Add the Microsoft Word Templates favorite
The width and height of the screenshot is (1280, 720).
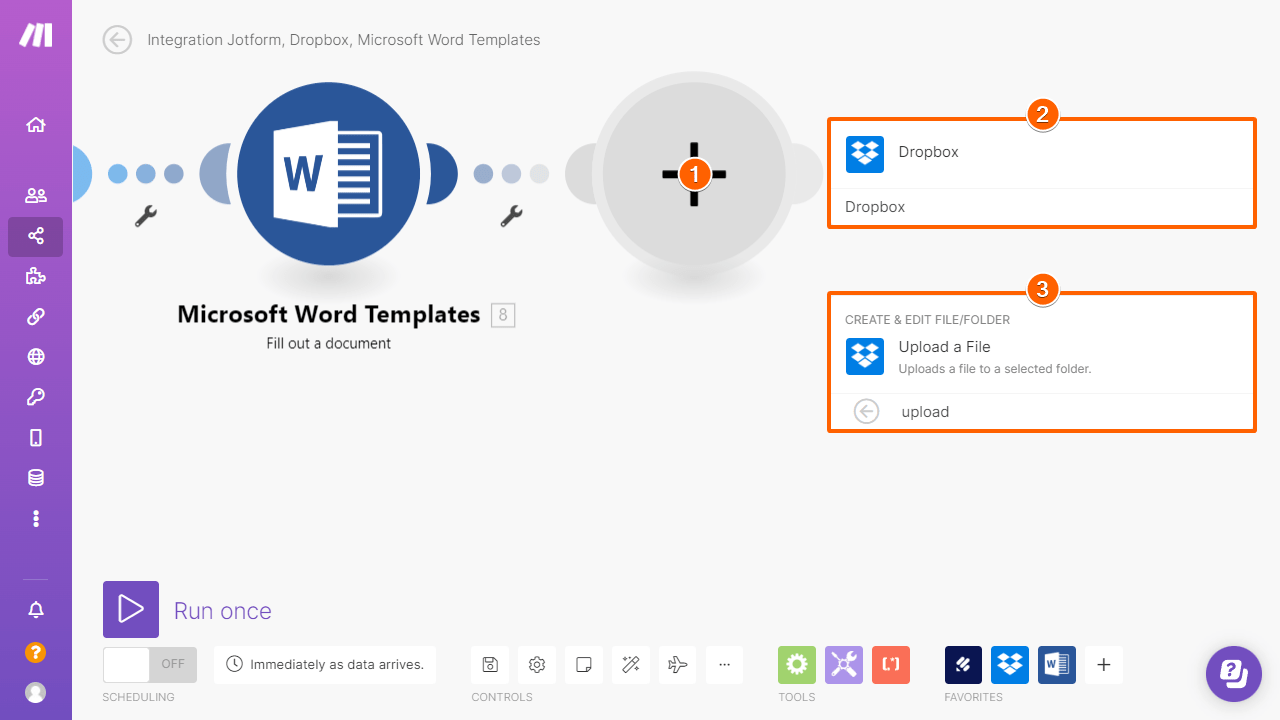(1057, 664)
